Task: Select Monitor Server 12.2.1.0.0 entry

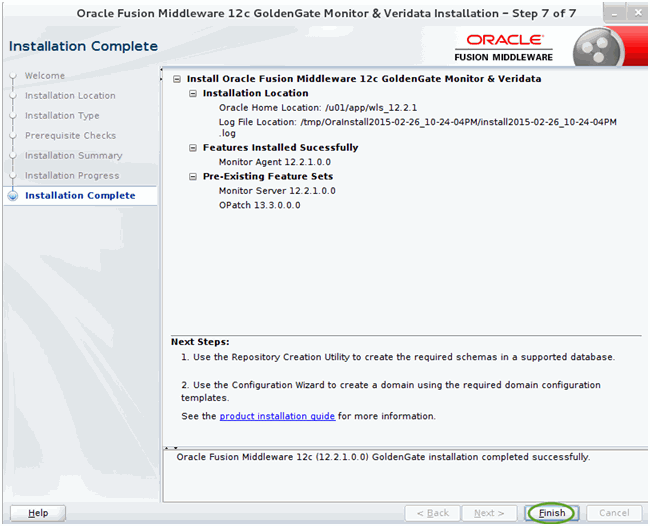Action: [277, 191]
